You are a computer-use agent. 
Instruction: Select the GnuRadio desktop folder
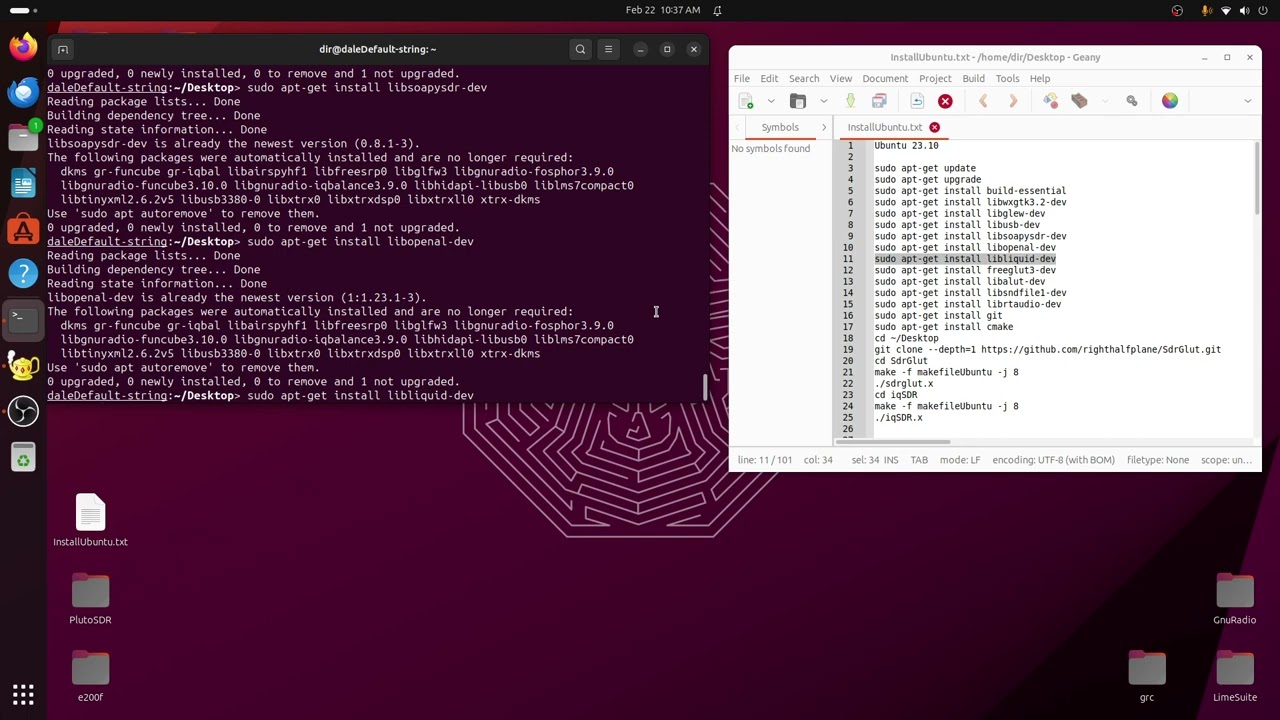pyautogui.click(x=1235, y=599)
